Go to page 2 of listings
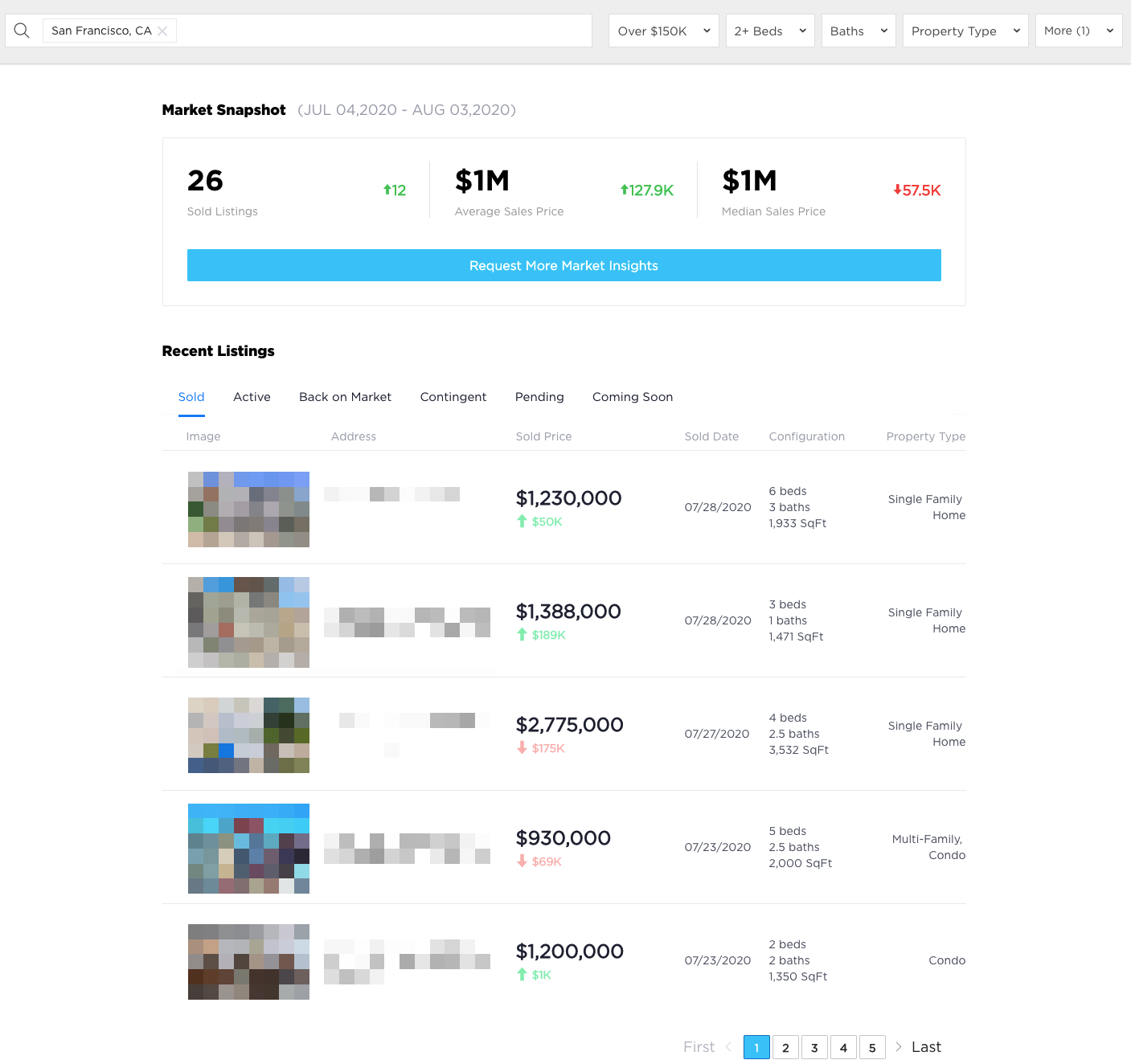Image resolution: width=1131 pixels, height=1064 pixels. click(x=785, y=1047)
